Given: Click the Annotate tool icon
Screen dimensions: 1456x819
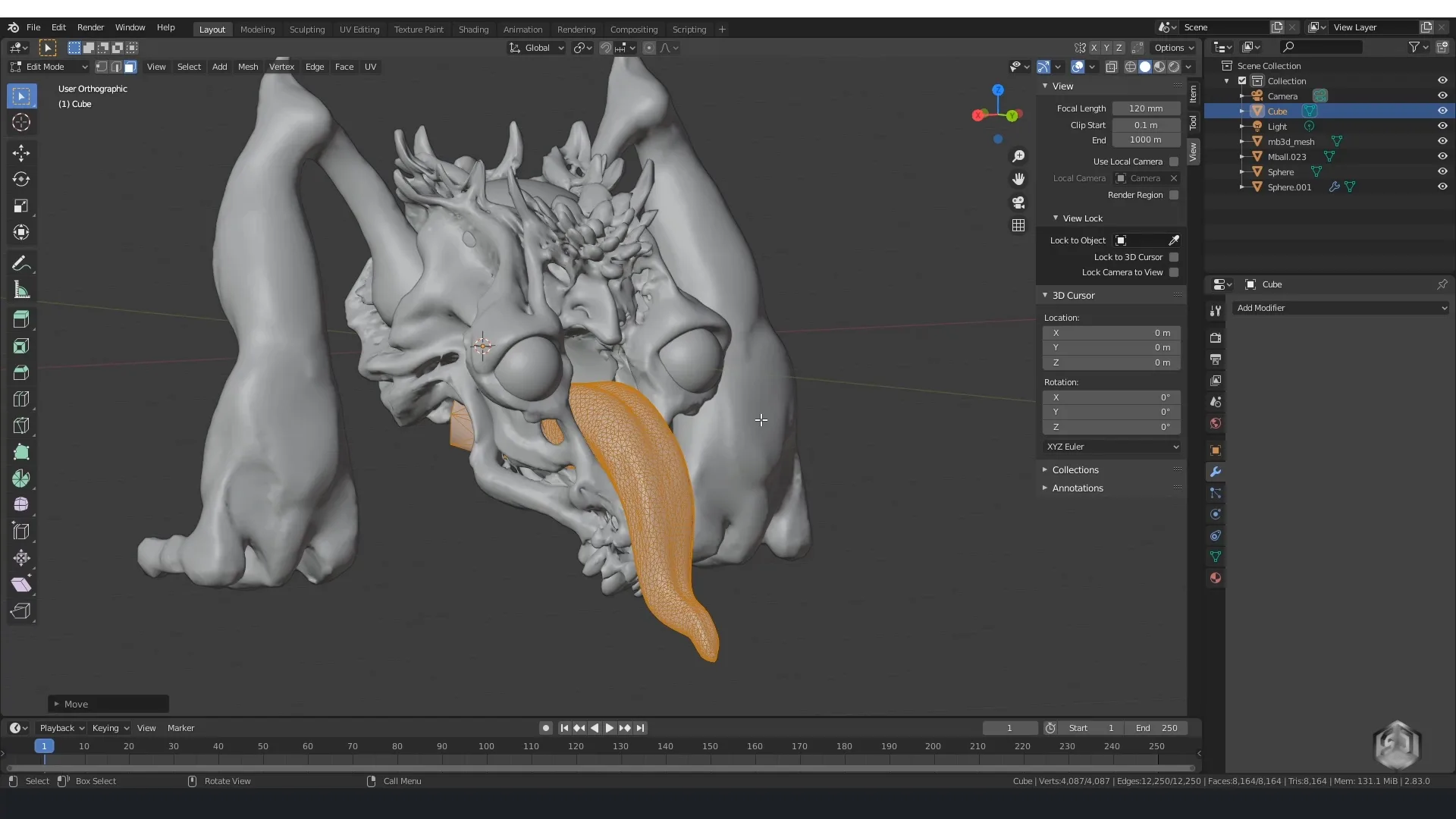Looking at the screenshot, I should [22, 264].
